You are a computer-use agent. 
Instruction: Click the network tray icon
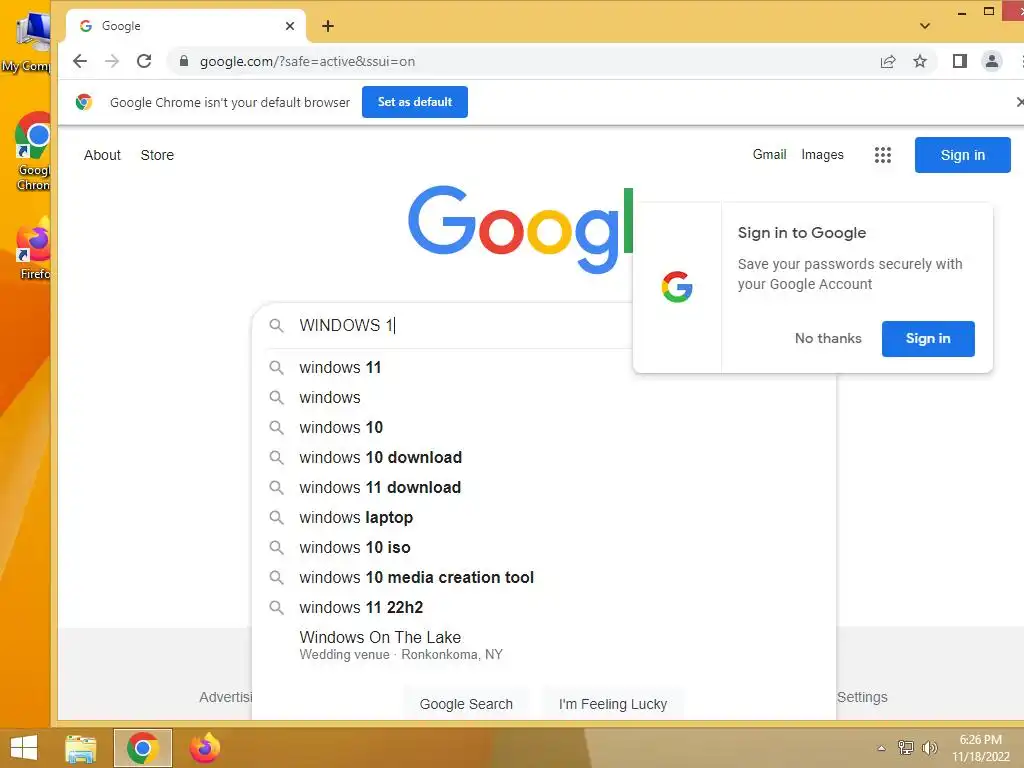[x=905, y=748]
